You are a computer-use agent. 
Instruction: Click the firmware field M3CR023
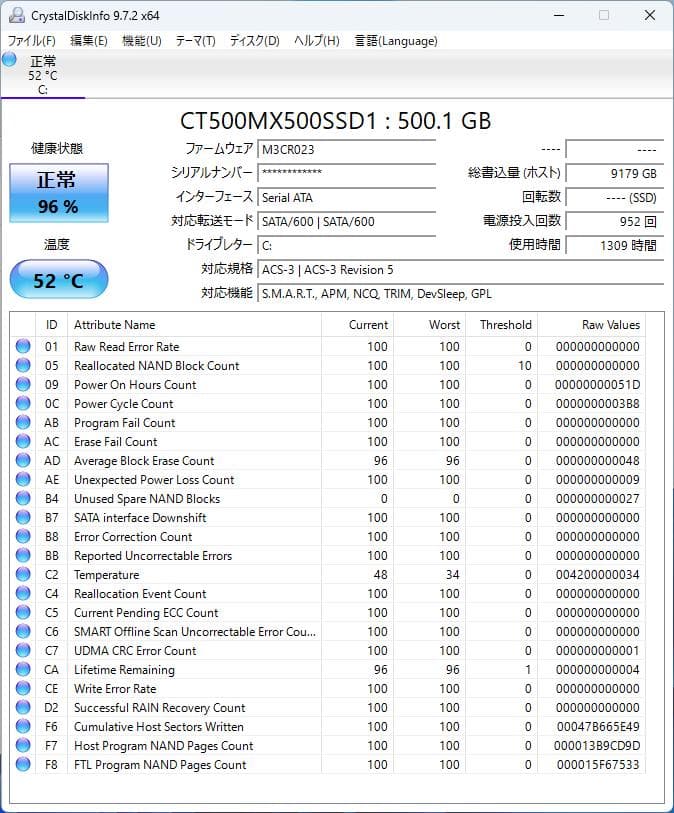[x=346, y=149]
